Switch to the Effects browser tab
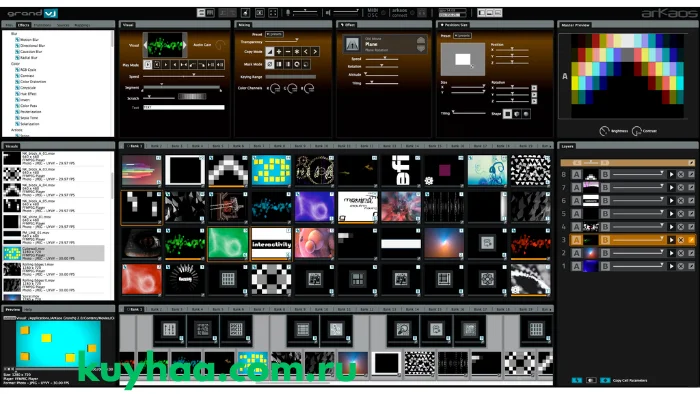The width and height of the screenshot is (700, 394). click(24, 25)
